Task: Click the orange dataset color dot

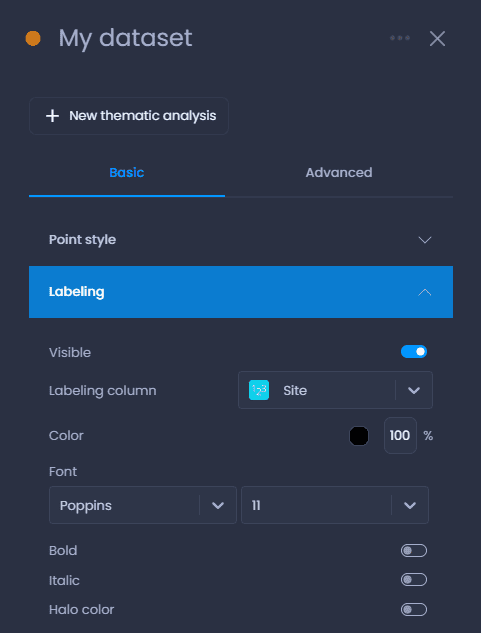Action: coord(33,38)
